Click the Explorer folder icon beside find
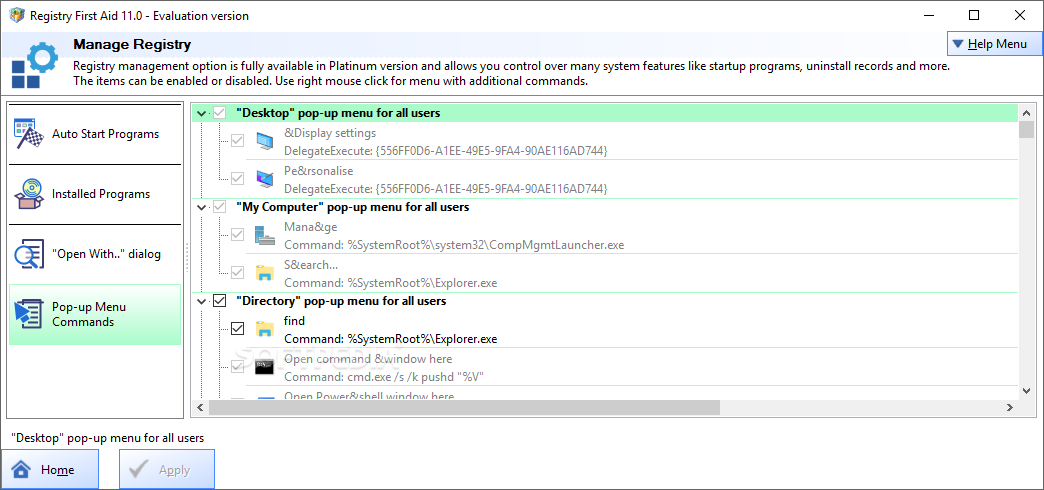 point(264,329)
